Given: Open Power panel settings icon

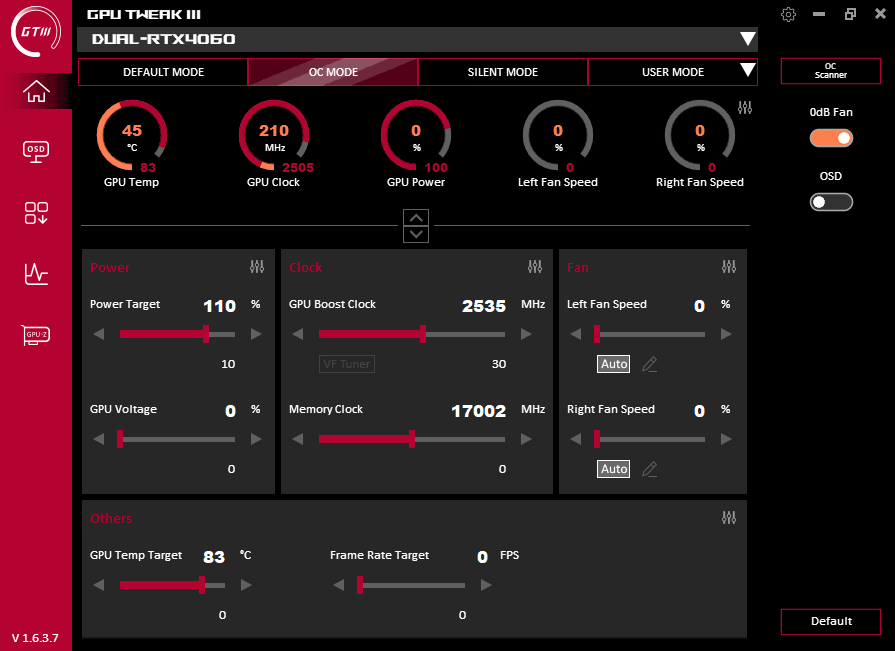Looking at the screenshot, I should (257, 266).
